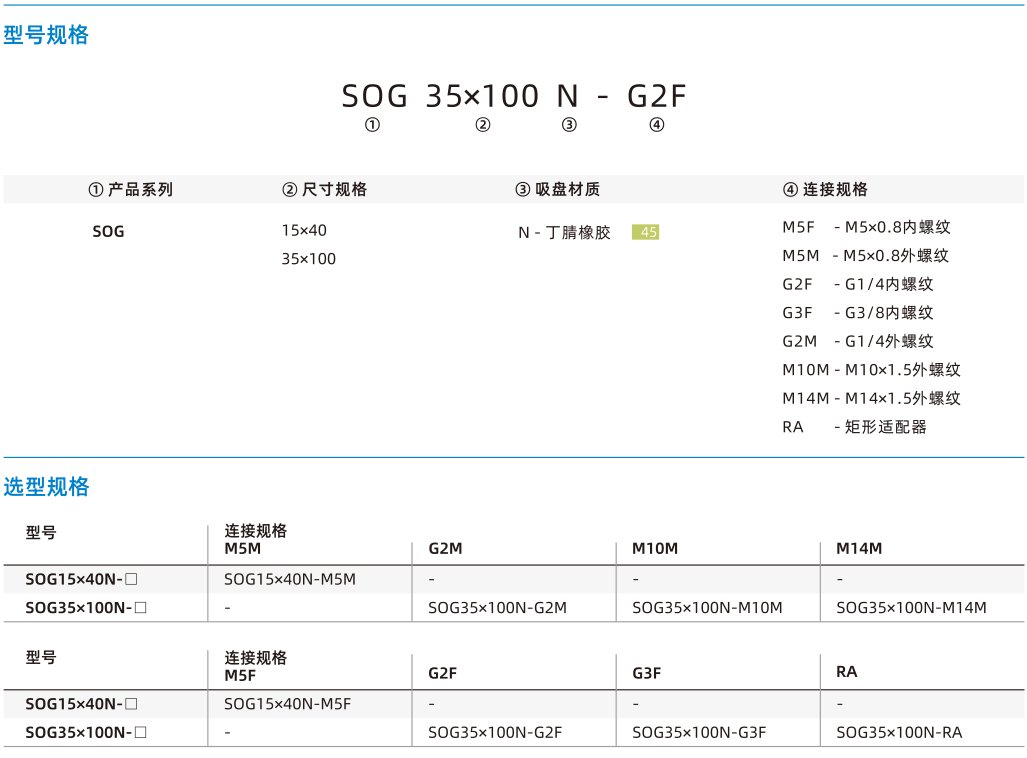Select table cell "SOG35×100N-RA"

[x=899, y=732]
